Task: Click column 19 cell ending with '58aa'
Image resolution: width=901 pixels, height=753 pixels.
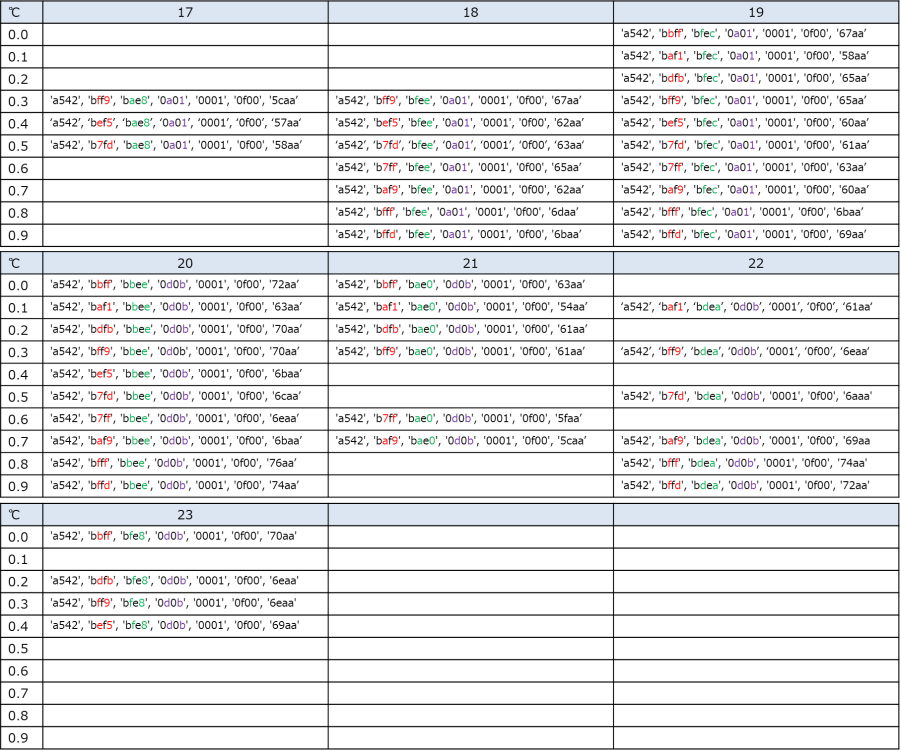Action: point(755,56)
